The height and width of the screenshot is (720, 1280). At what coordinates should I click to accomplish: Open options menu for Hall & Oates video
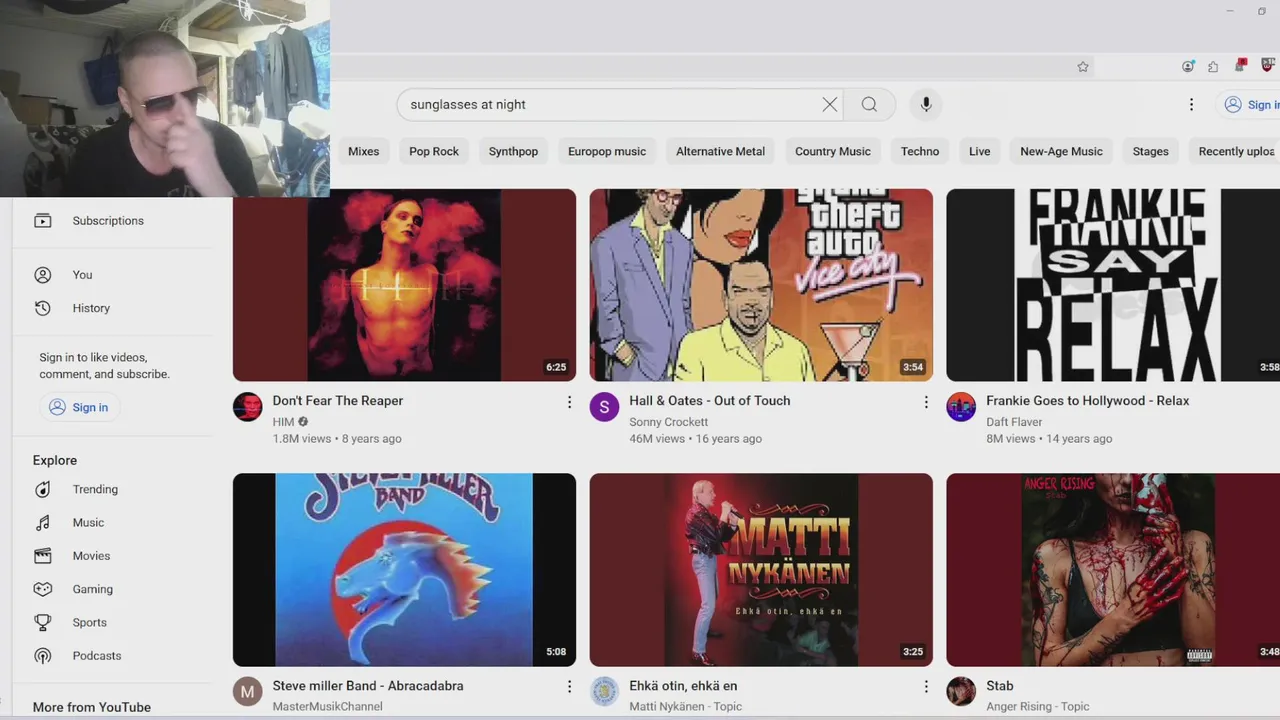coord(926,402)
